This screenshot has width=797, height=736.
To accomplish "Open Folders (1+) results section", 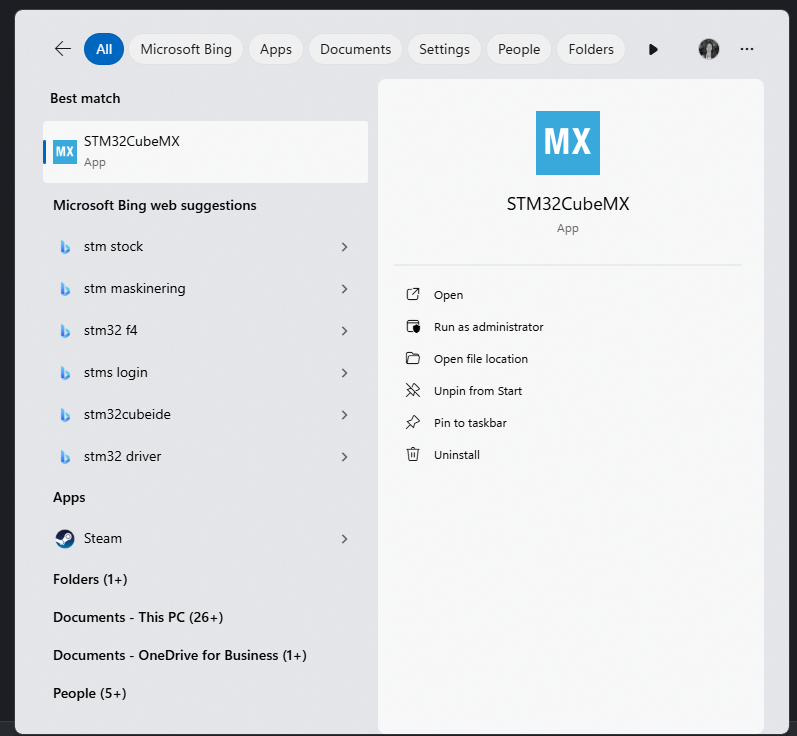I will pyautogui.click(x=90, y=579).
